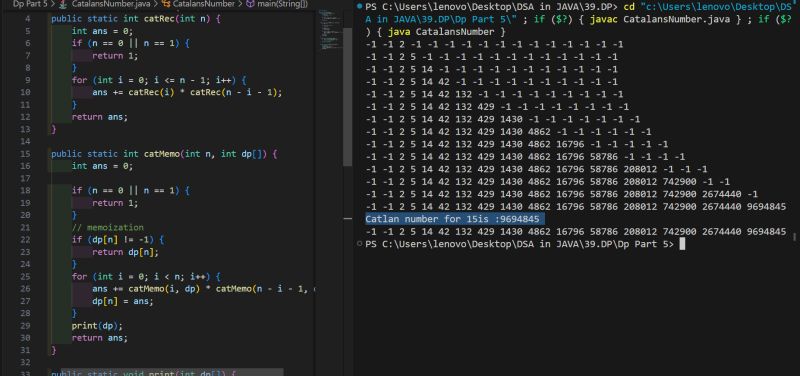Click line number 22 in the gutter
This screenshot has width=800, height=376.
coord(27,239)
